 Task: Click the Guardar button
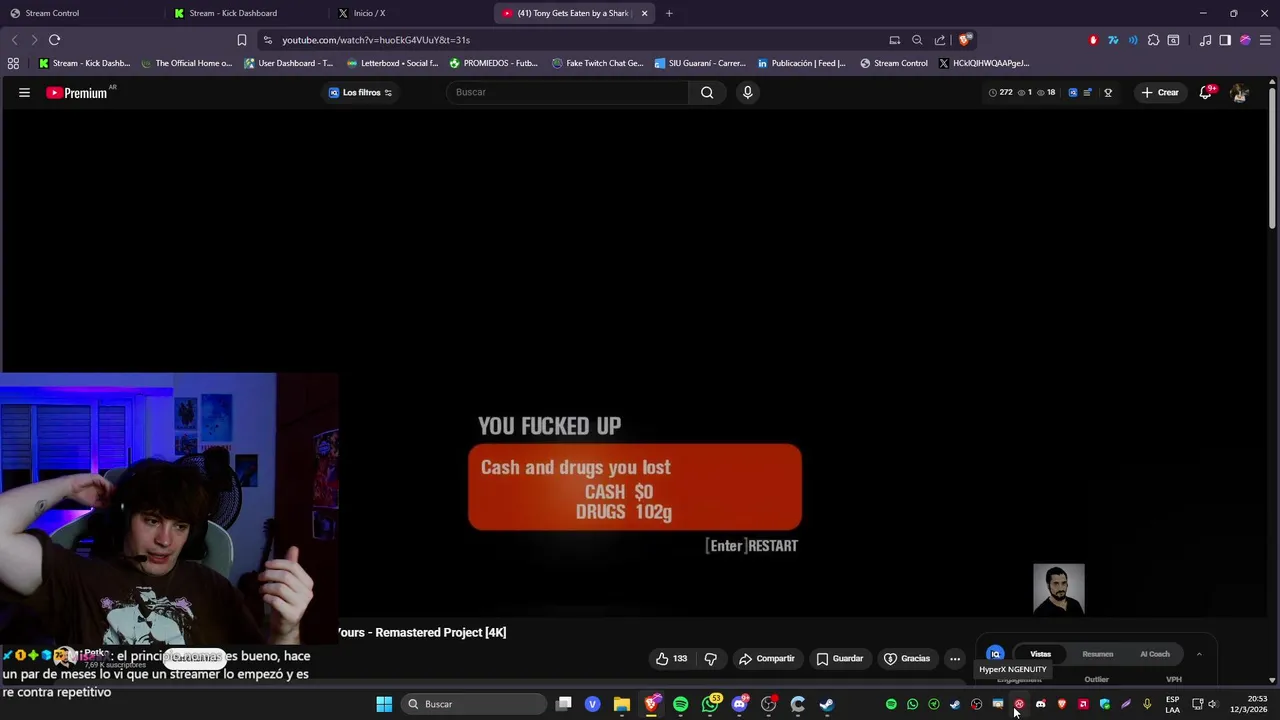pyautogui.click(x=840, y=658)
